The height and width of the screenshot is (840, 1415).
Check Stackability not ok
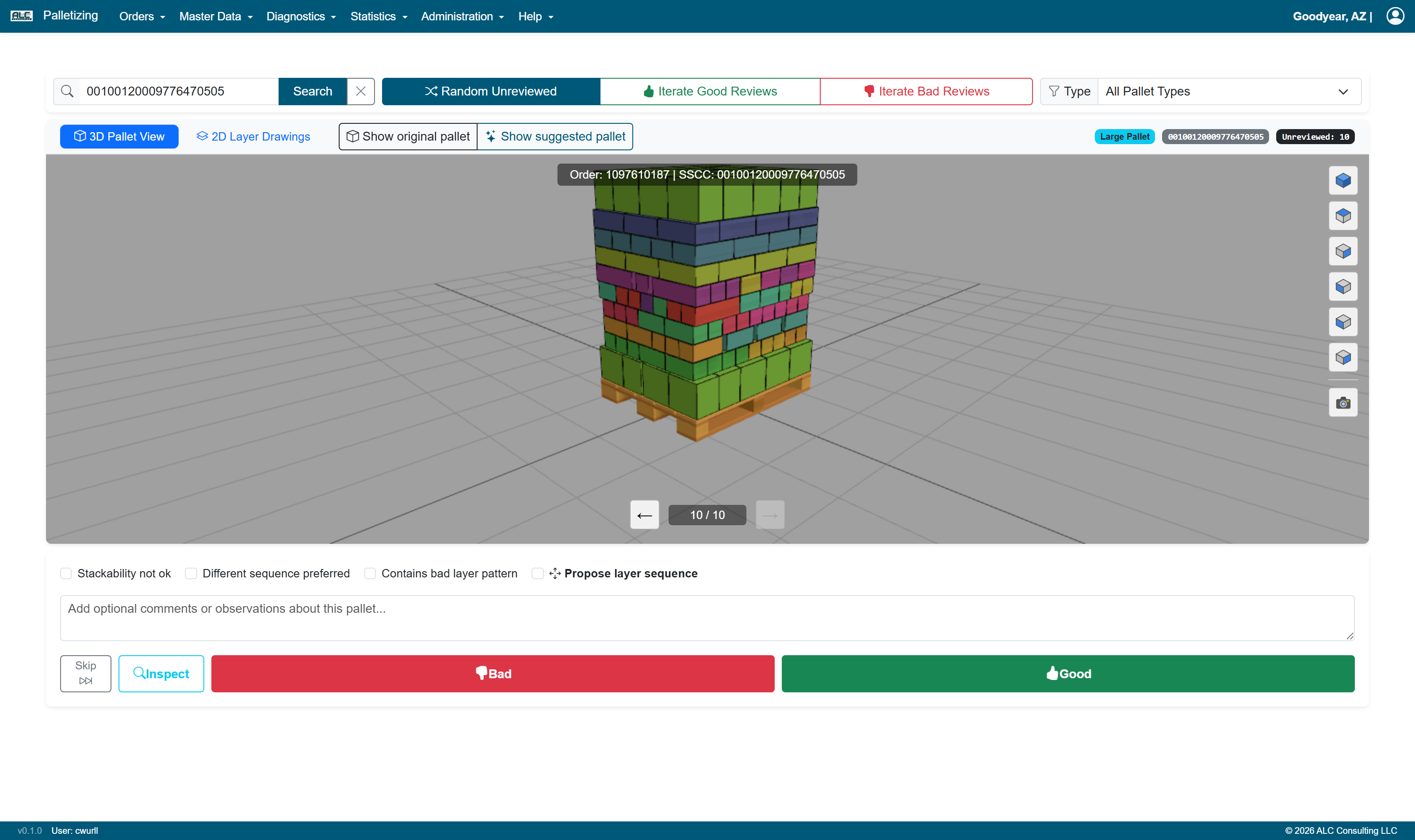tap(66, 573)
